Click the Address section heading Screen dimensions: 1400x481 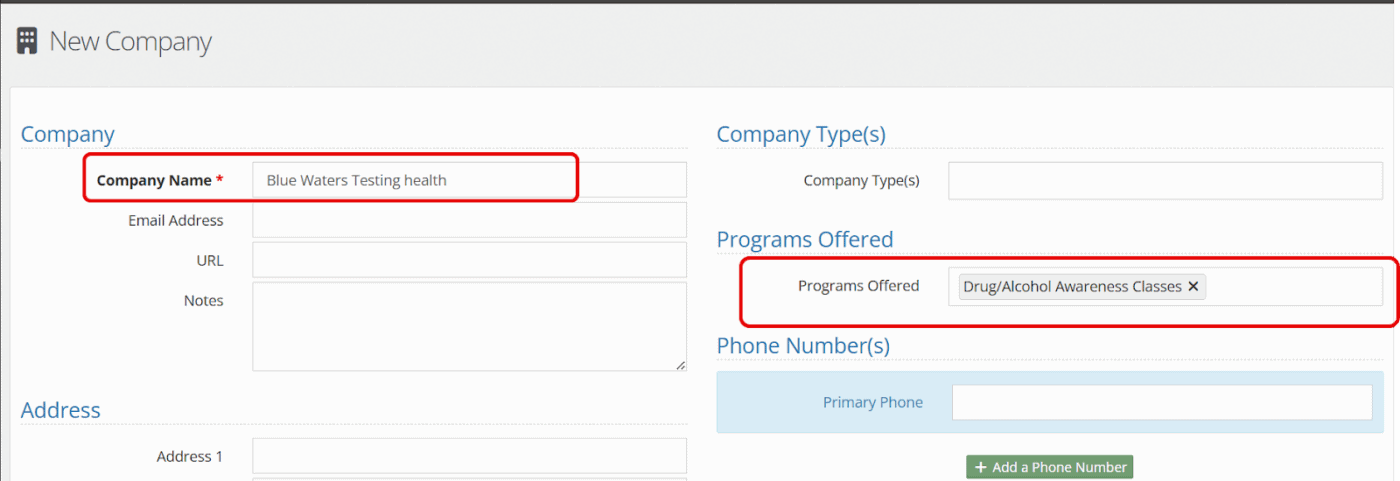click(x=61, y=410)
